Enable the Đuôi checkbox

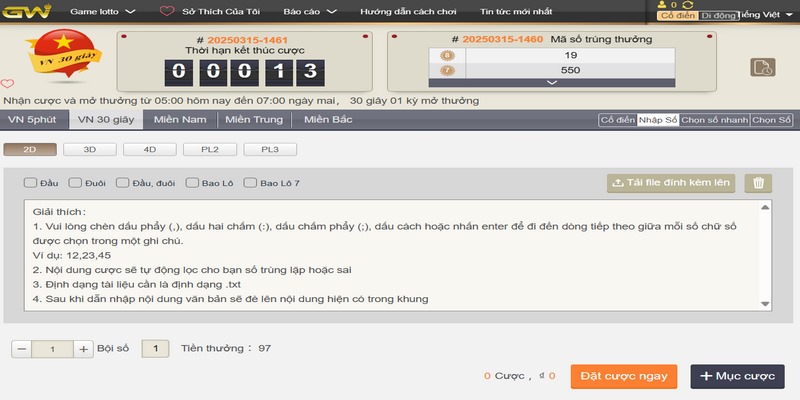[x=76, y=183]
